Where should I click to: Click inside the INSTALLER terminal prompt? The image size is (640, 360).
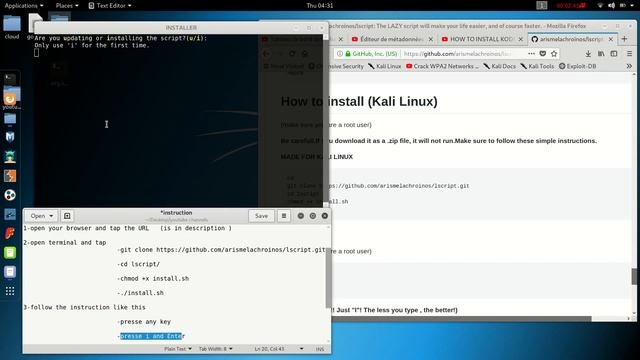pyautogui.click(x=37, y=53)
